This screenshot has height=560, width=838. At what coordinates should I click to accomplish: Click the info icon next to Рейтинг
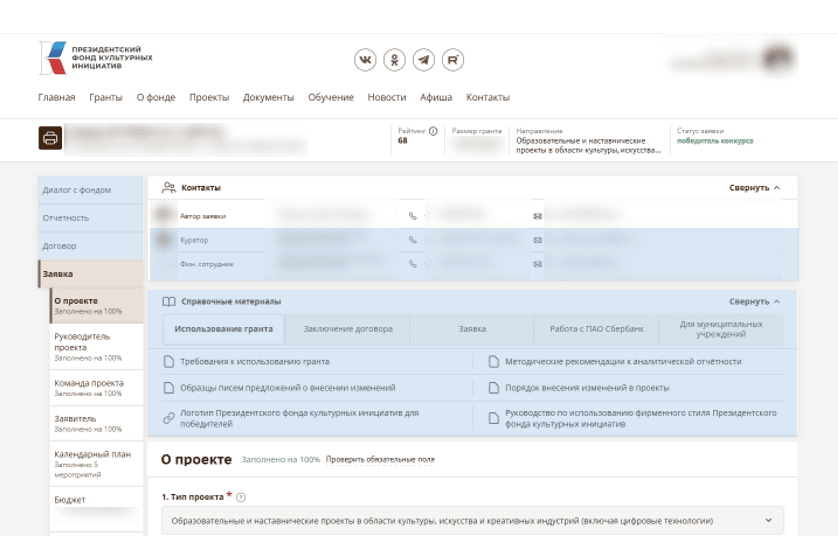(433, 131)
